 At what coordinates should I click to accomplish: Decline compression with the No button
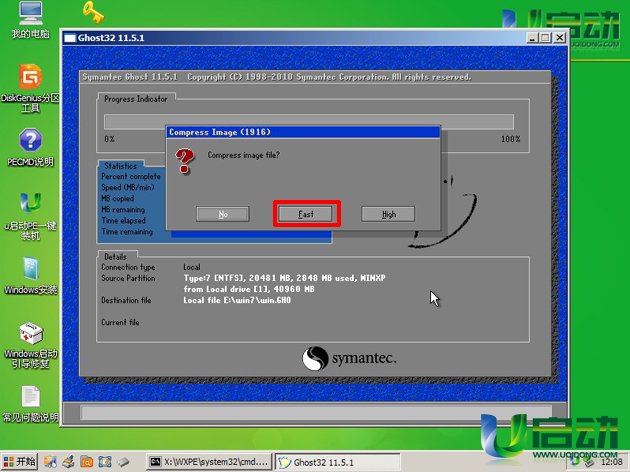223,214
